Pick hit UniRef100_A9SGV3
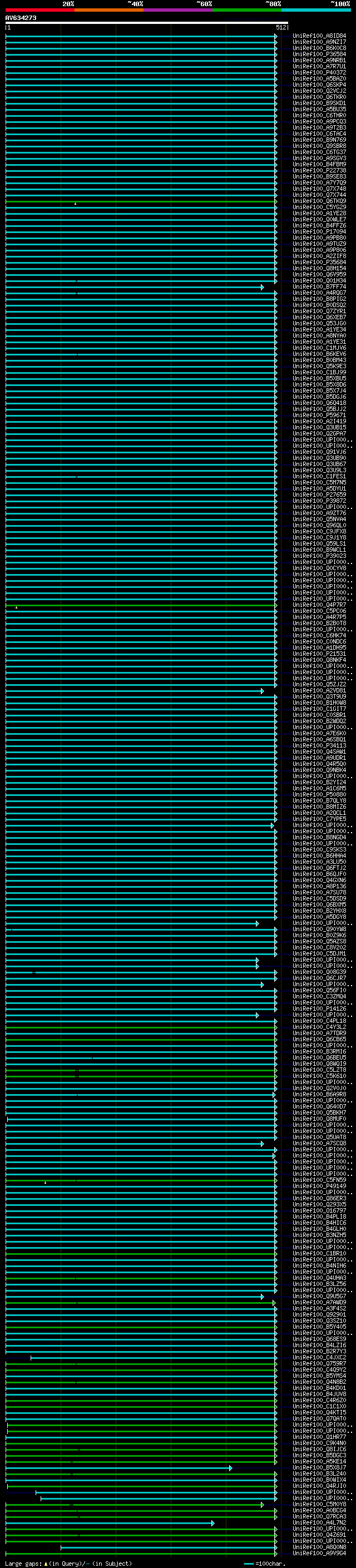356x1568 pixels. 319,159
